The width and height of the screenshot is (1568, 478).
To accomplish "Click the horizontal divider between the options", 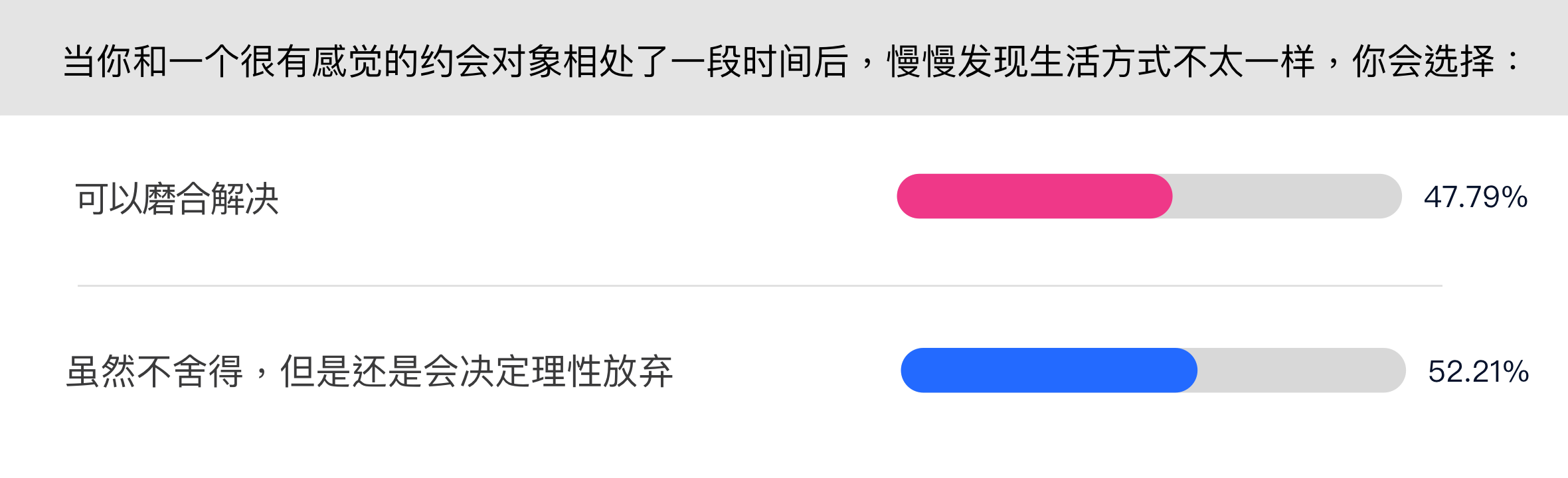I will 760,285.
